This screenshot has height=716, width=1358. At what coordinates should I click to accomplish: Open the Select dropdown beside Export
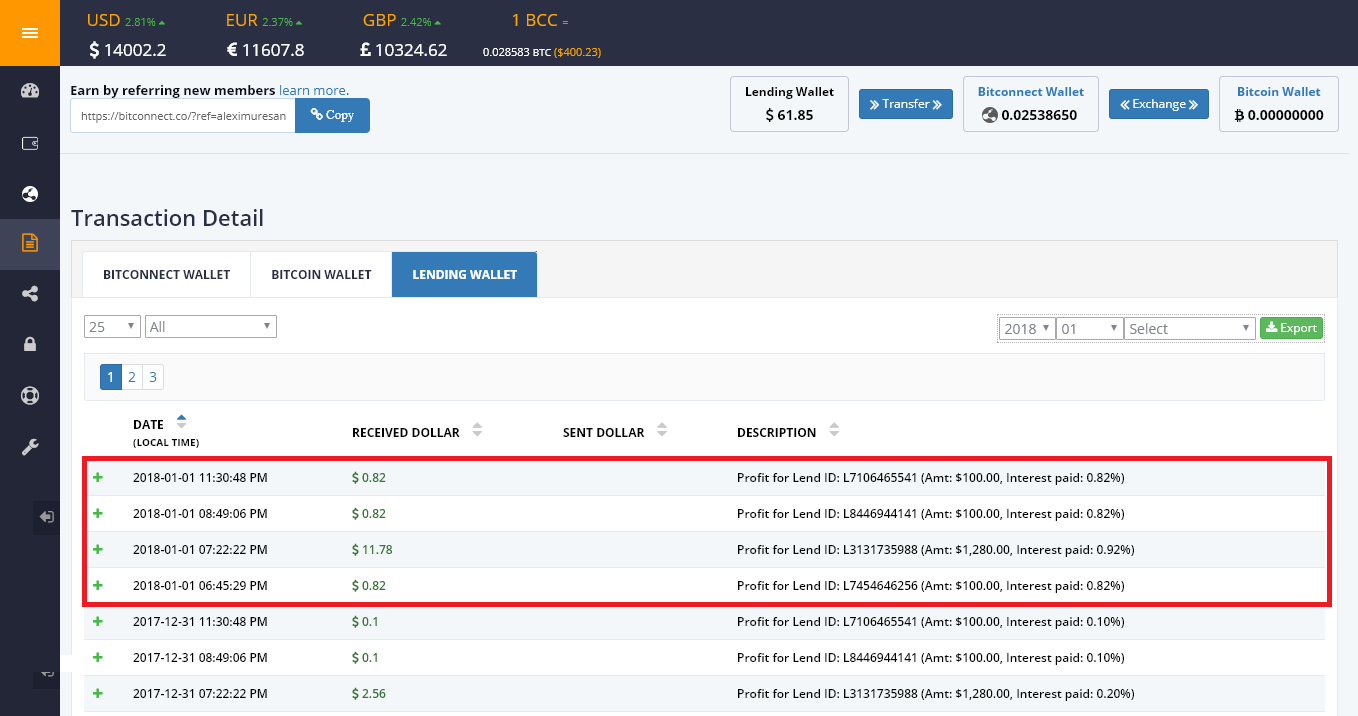pyautogui.click(x=1190, y=328)
